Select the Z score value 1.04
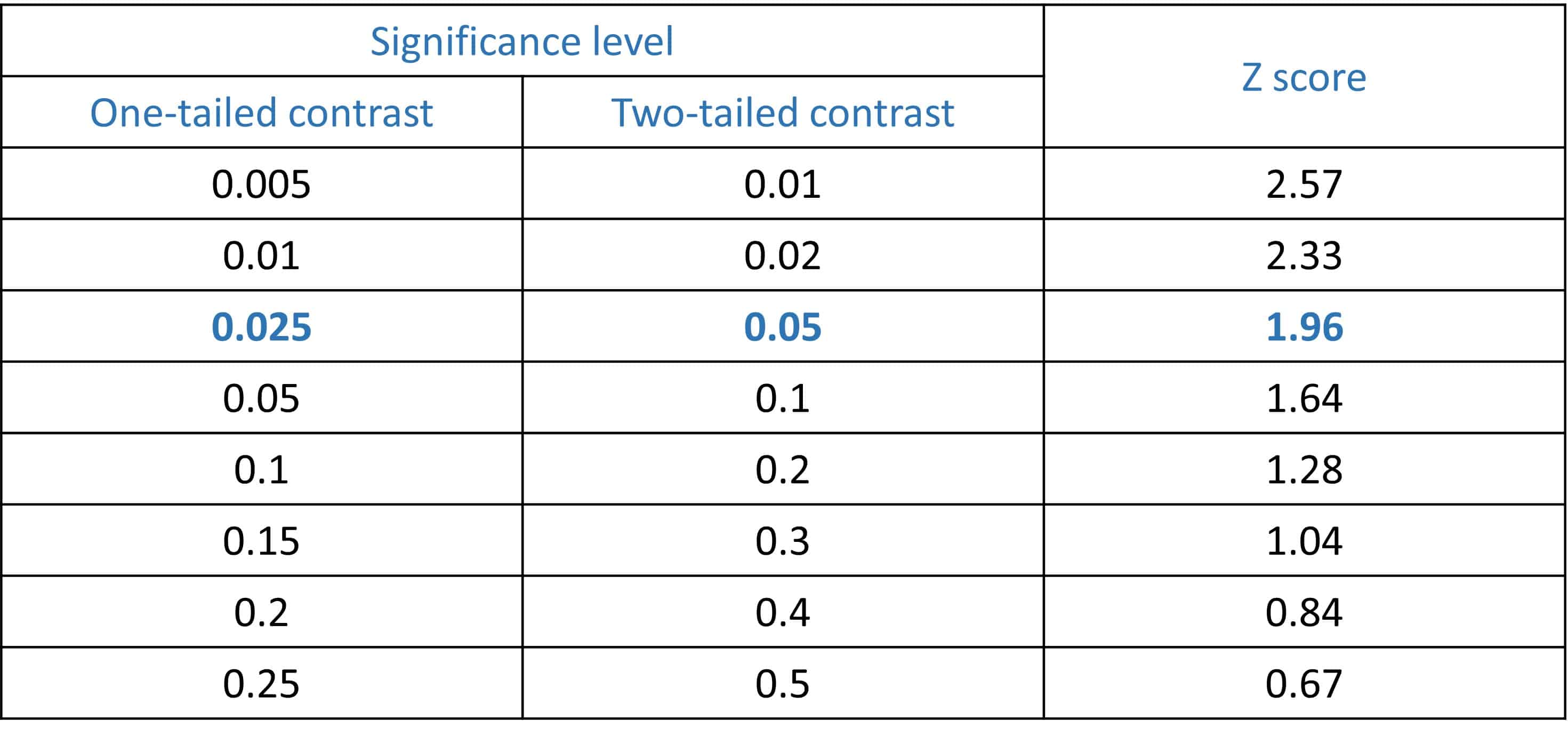The image size is (1568, 736). pyautogui.click(x=1304, y=541)
